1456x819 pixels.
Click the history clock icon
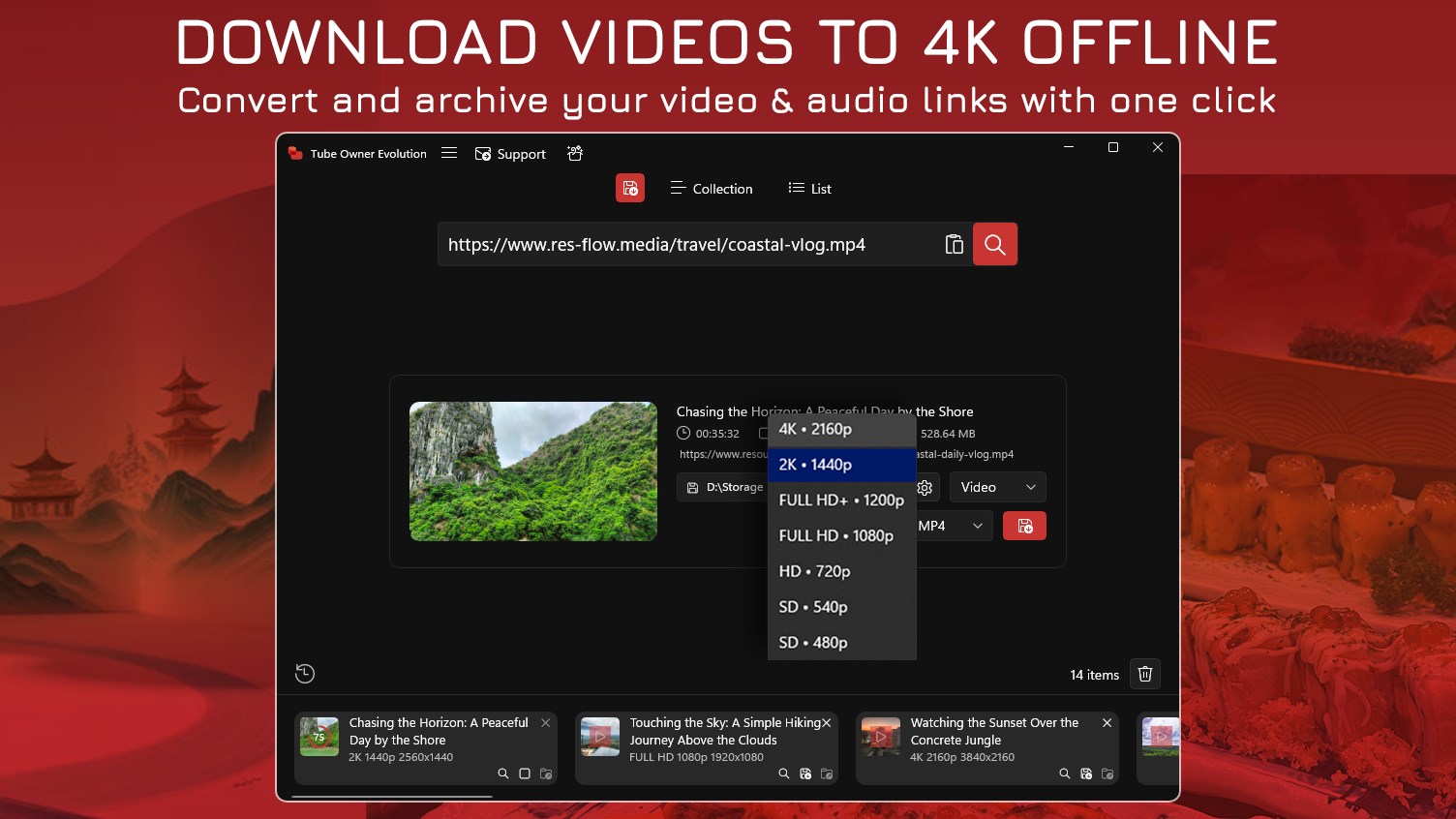tap(305, 674)
